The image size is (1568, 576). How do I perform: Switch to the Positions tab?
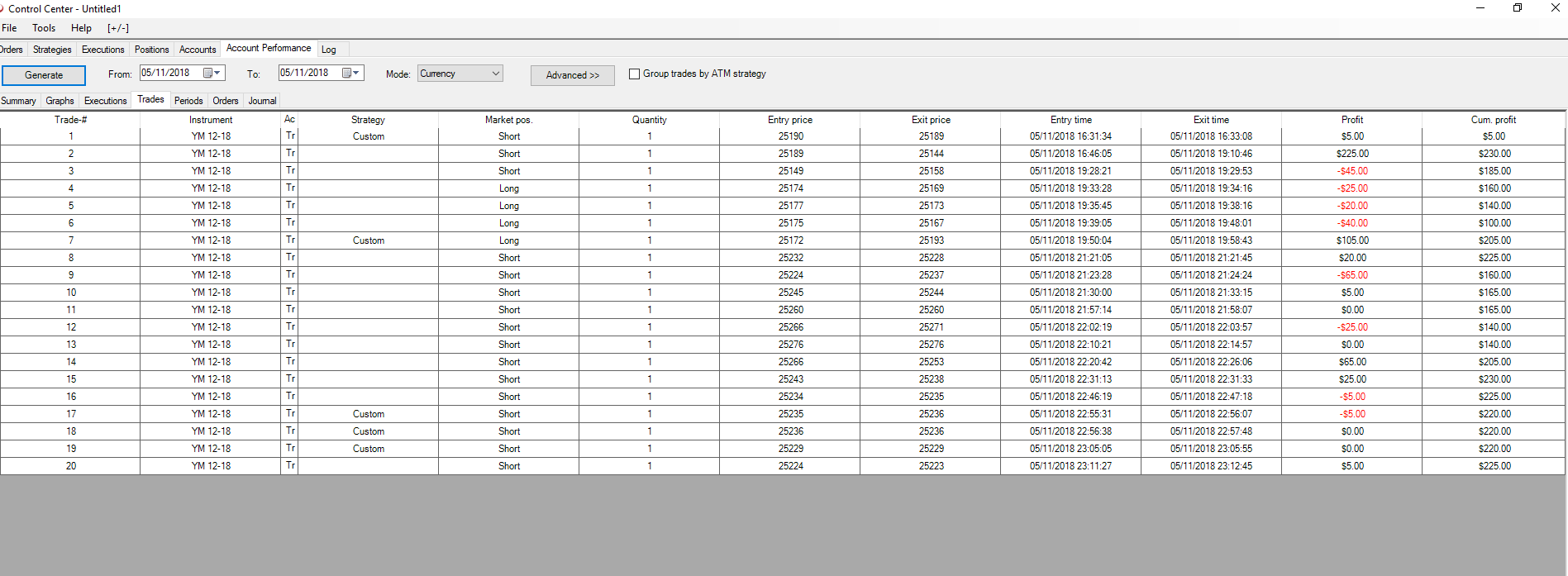[152, 50]
